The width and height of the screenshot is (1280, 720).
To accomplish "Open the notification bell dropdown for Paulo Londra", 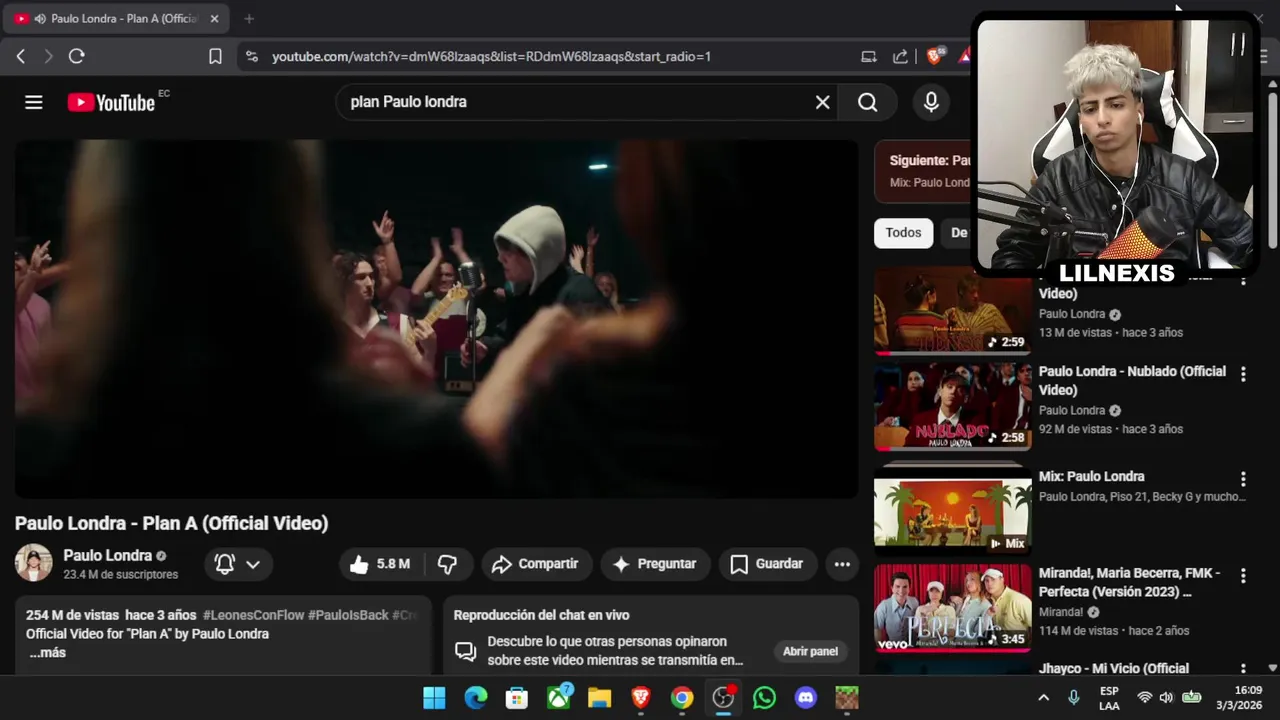I will click(238, 564).
